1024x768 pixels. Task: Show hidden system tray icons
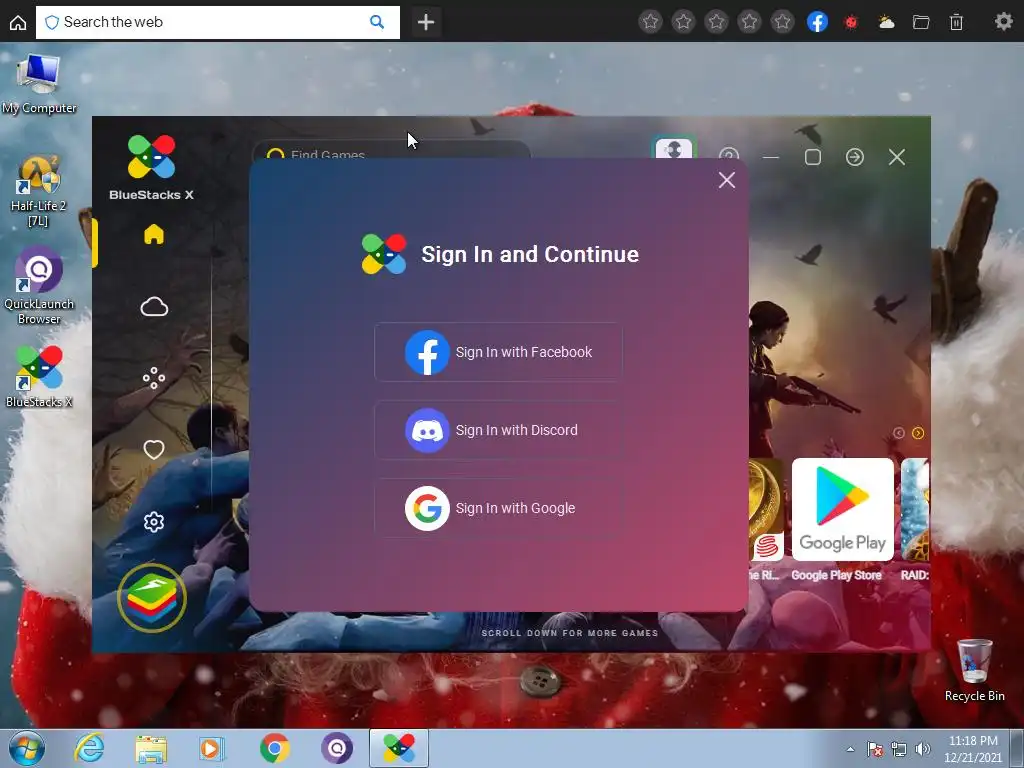[850, 749]
